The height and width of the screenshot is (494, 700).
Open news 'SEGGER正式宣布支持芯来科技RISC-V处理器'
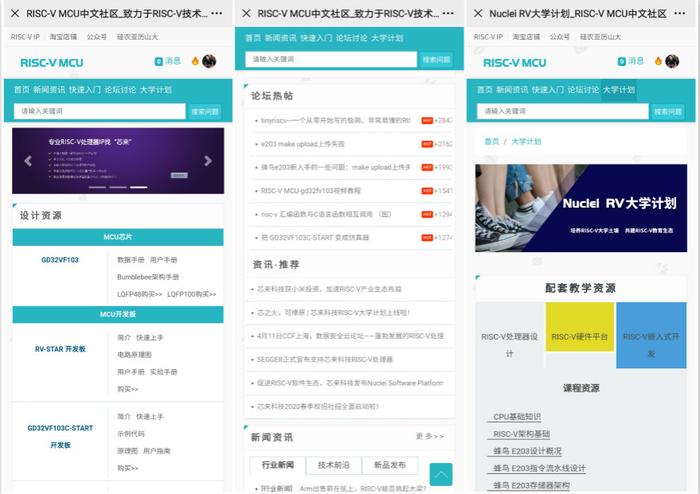(325, 359)
